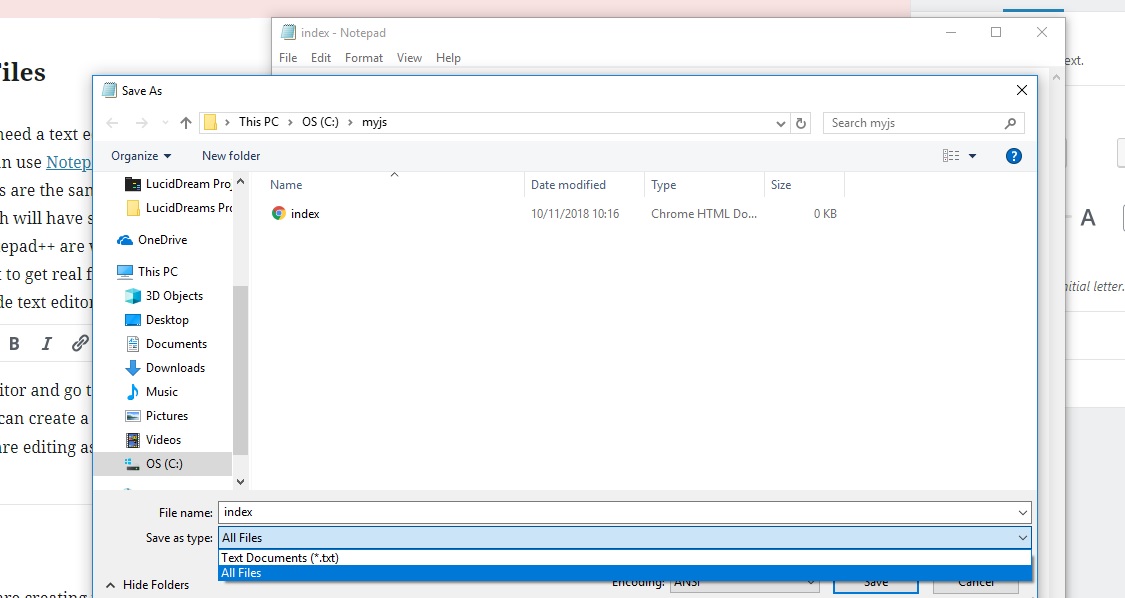Click the blue Help question mark icon
Image resolution: width=1125 pixels, height=598 pixels.
click(1014, 155)
